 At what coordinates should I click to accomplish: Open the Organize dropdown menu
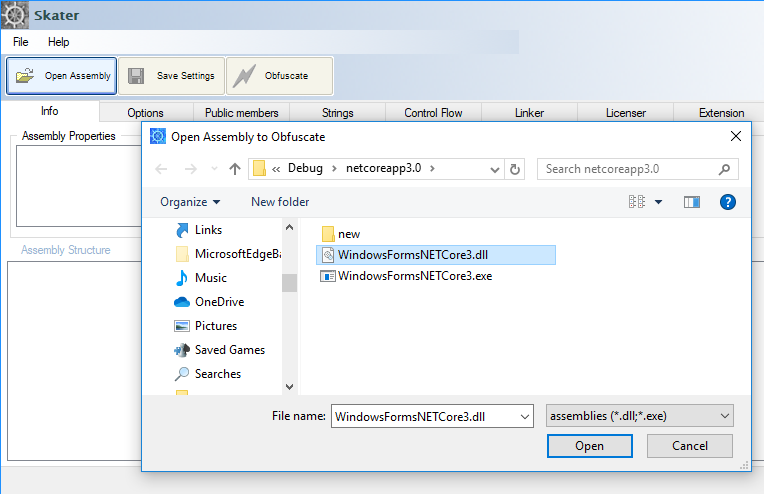[190, 202]
